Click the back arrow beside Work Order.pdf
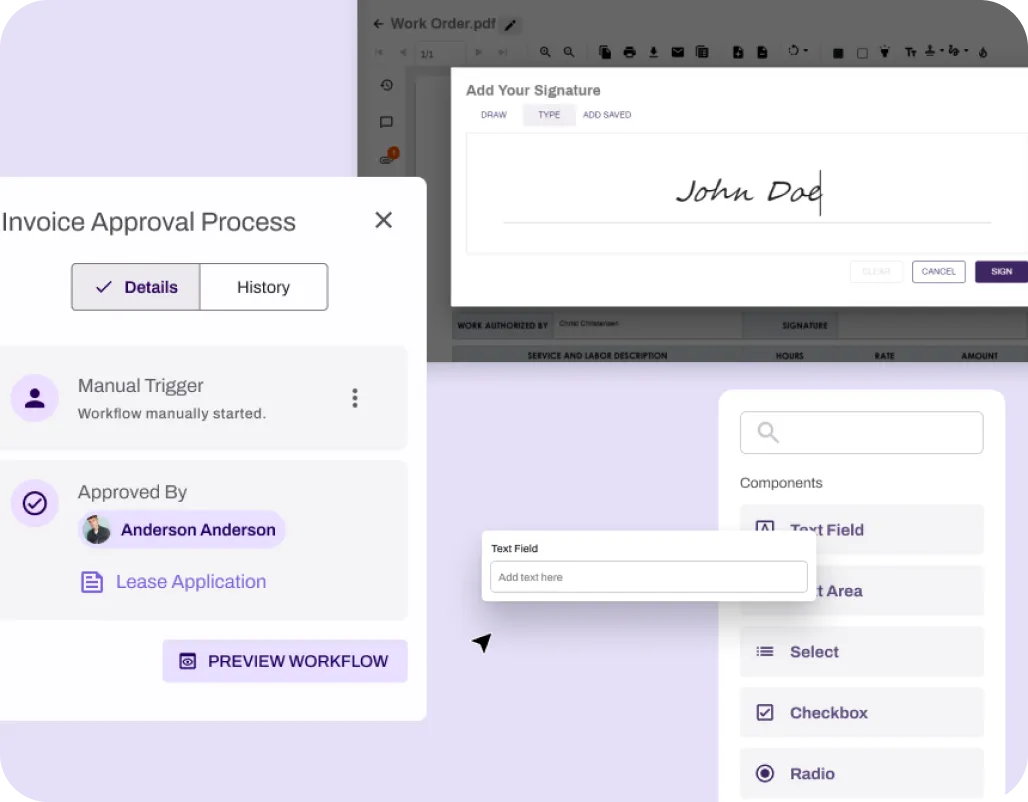The height and width of the screenshot is (802, 1028). 378,24
